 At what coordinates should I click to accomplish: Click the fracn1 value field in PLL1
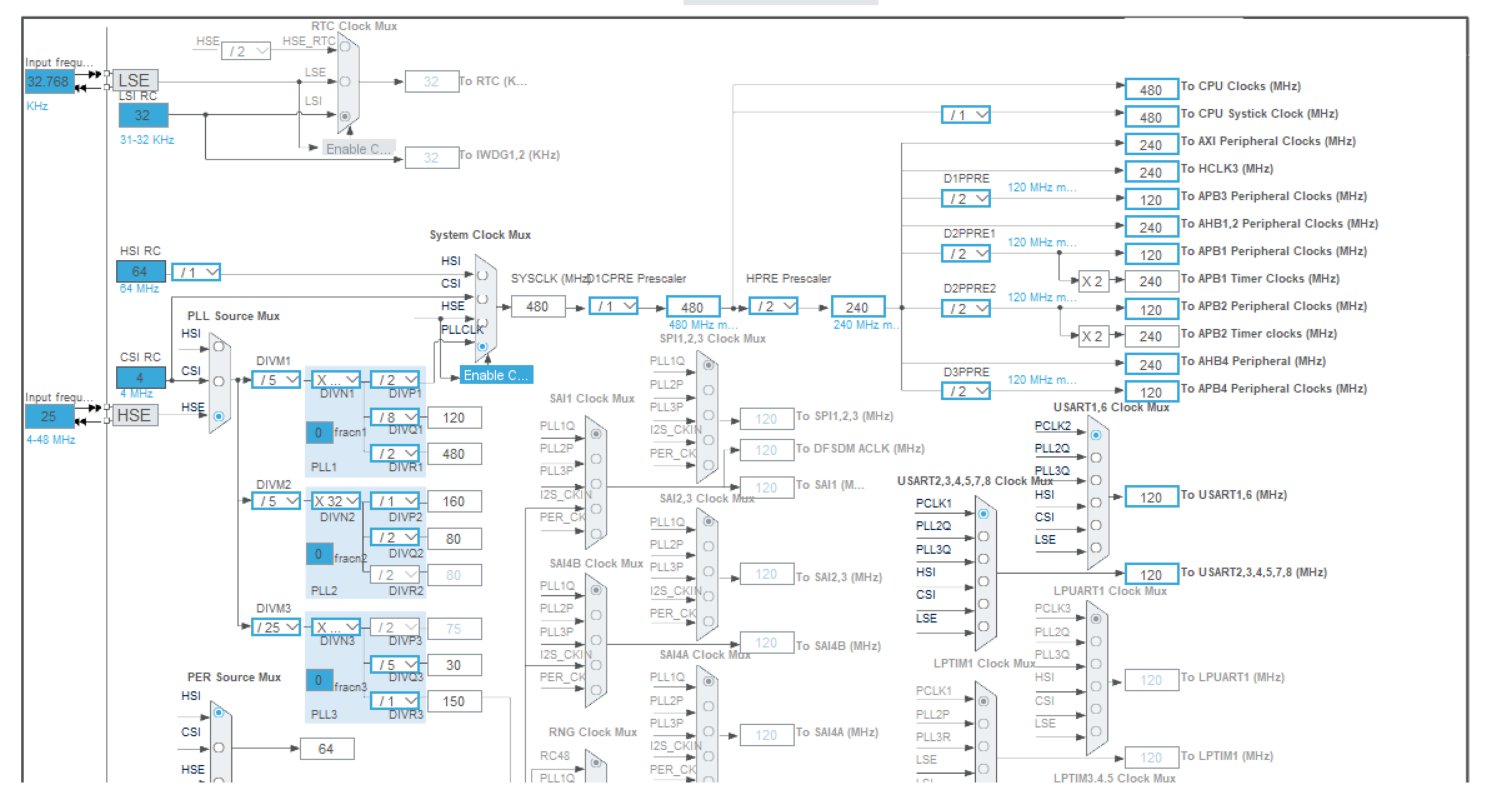coord(319,433)
